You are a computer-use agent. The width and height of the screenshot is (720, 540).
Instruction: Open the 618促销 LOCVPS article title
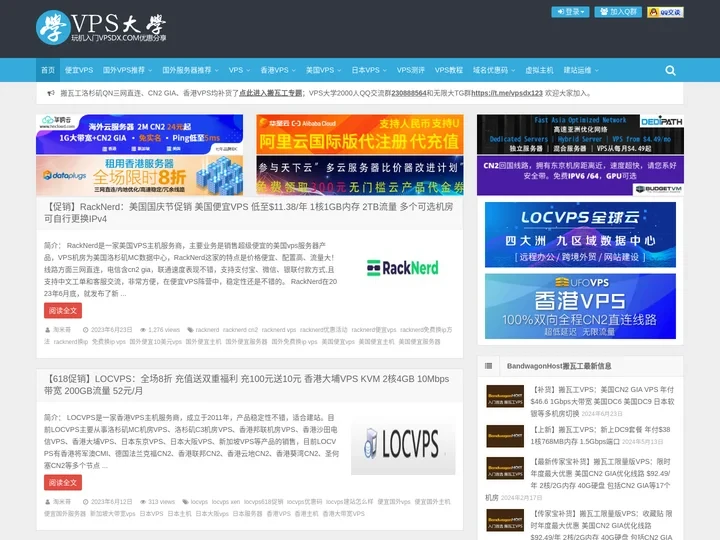click(x=247, y=385)
